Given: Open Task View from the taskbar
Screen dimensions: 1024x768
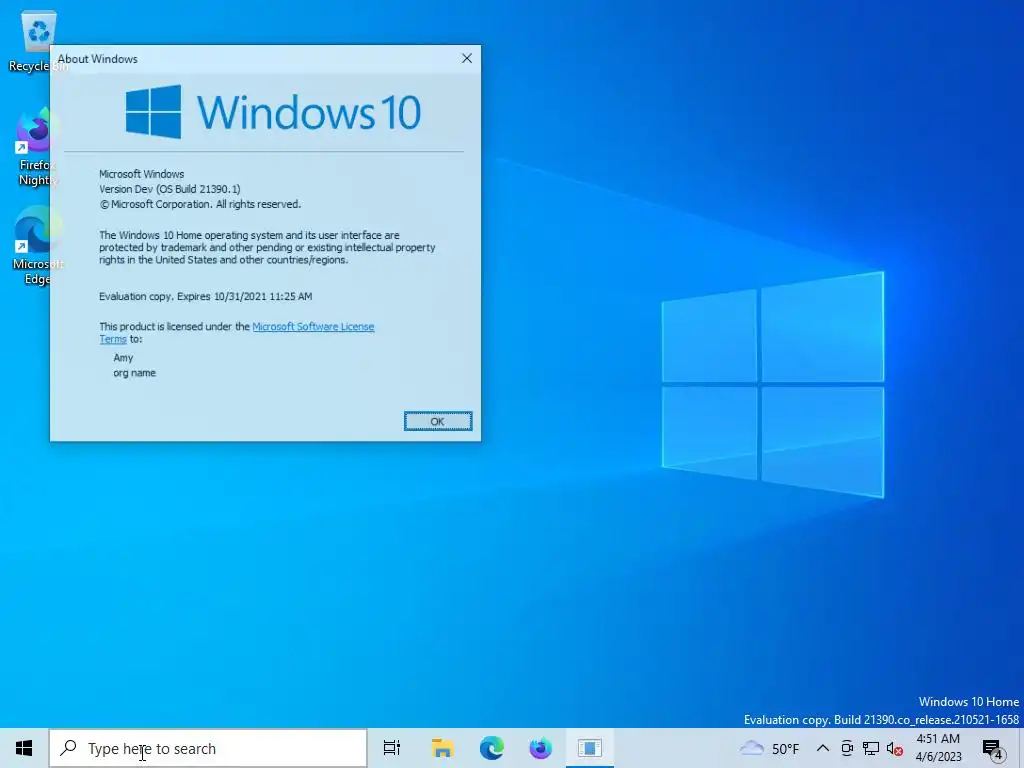Looking at the screenshot, I should click(392, 748).
